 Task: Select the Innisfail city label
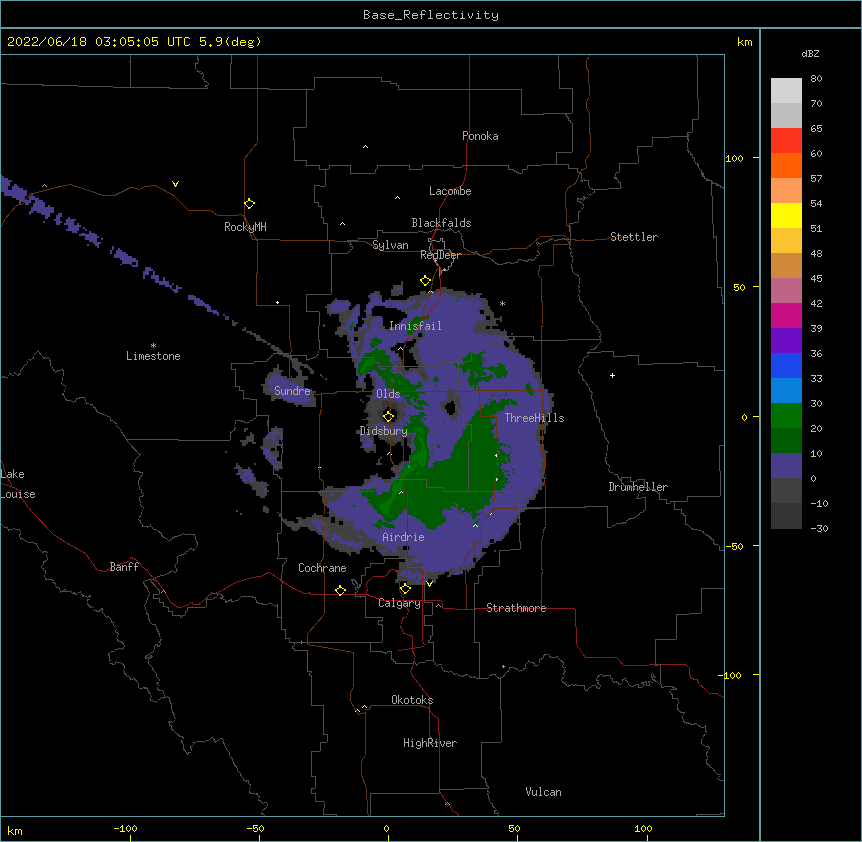(x=415, y=326)
